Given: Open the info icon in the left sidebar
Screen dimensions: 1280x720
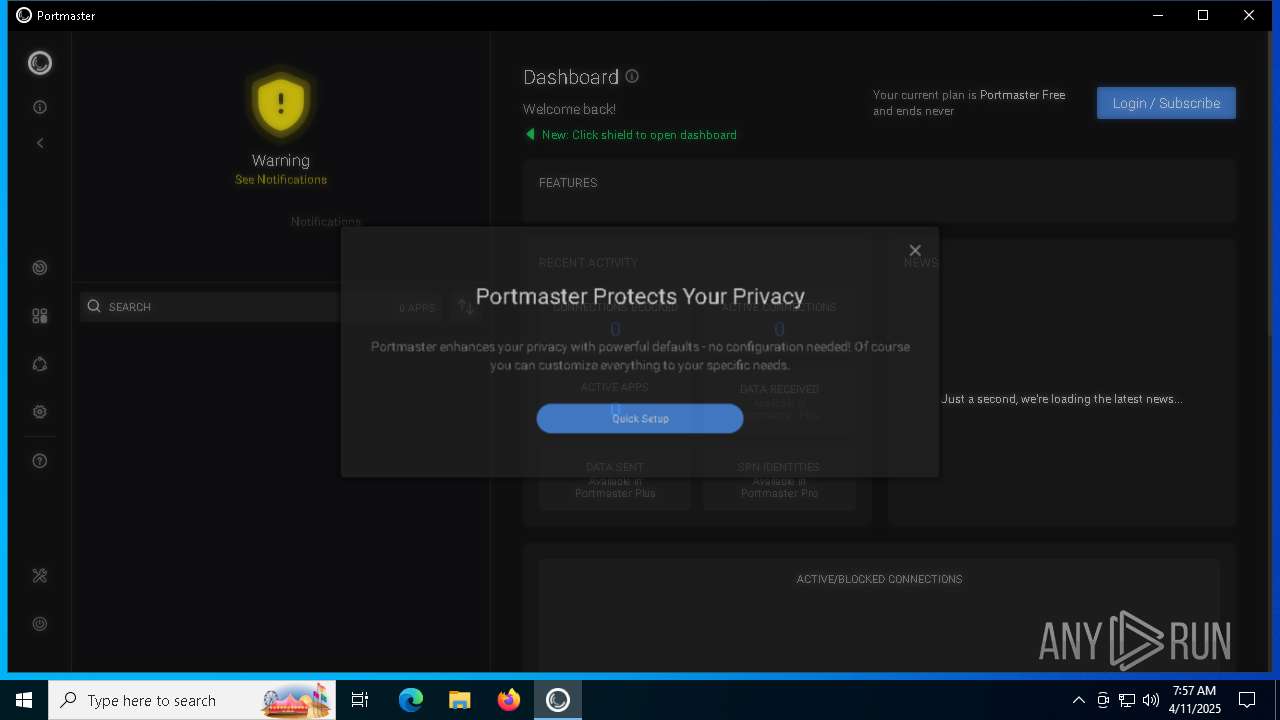Looking at the screenshot, I should (40, 107).
